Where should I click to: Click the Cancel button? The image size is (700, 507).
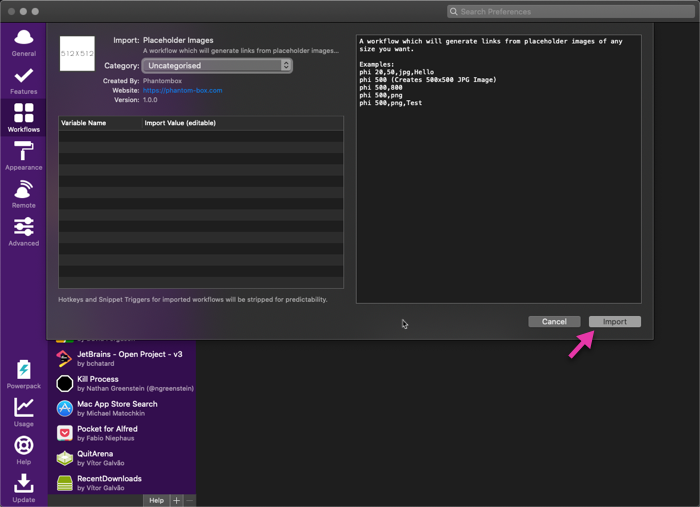(554, 321)
